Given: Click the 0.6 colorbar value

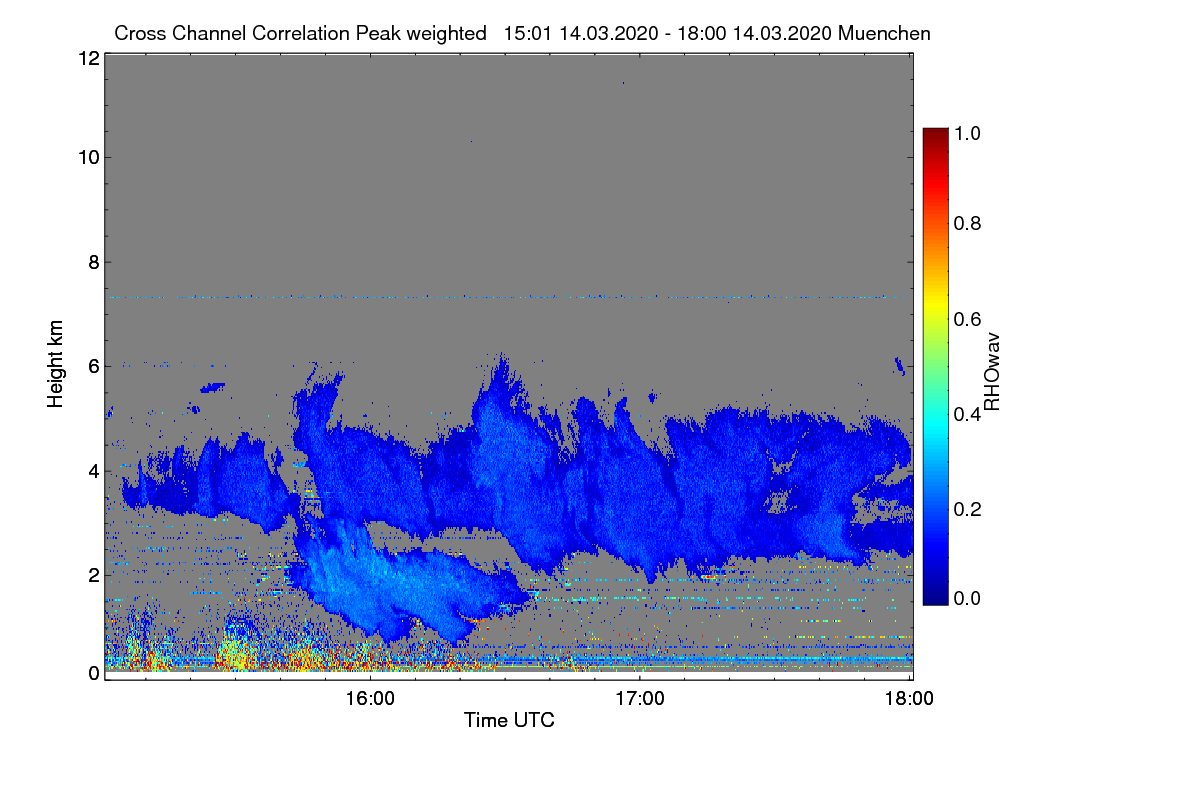Looking at the screenshot, I should tap(967, 318).
